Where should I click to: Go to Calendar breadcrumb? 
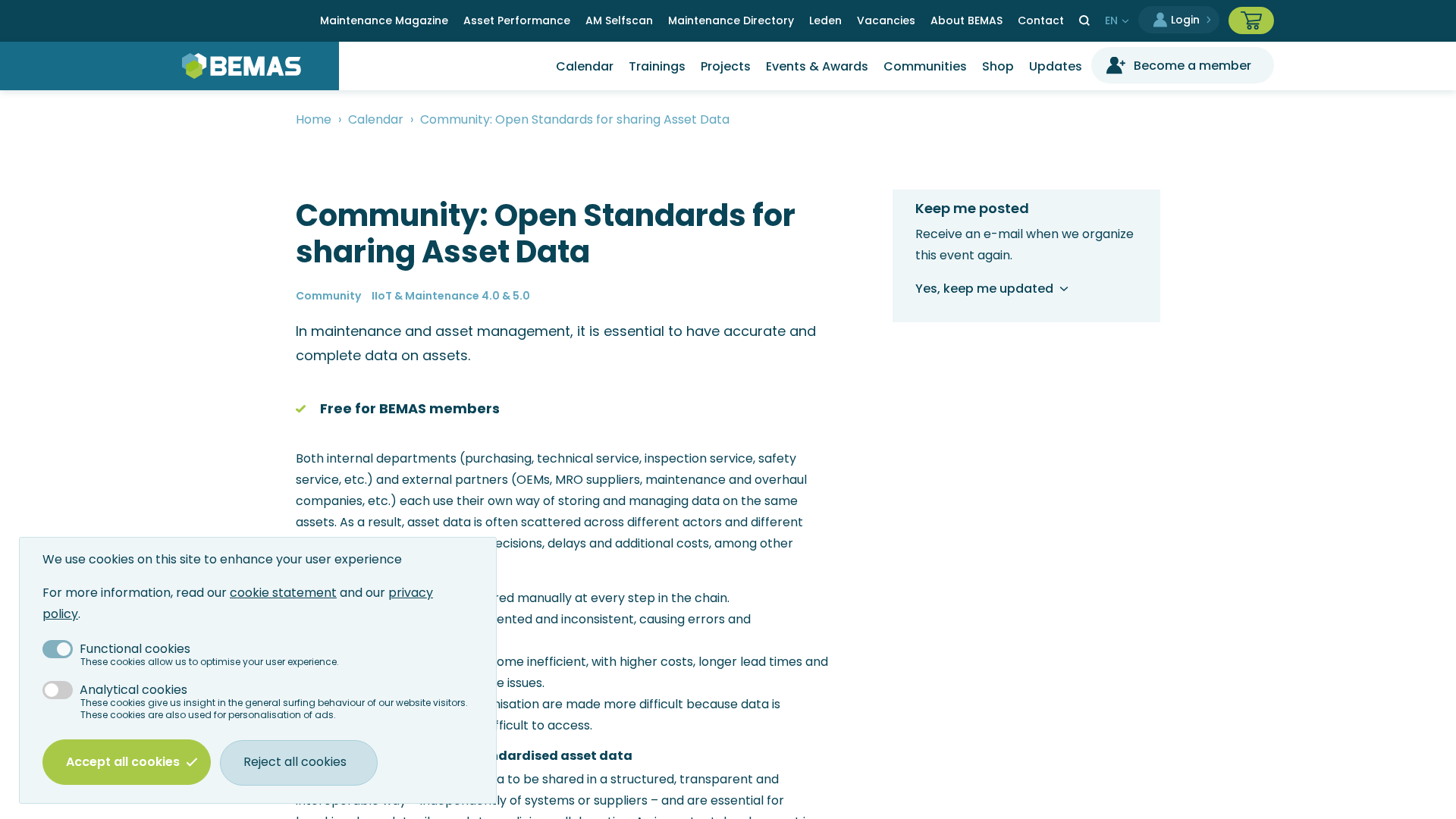[x=375, y=120]
